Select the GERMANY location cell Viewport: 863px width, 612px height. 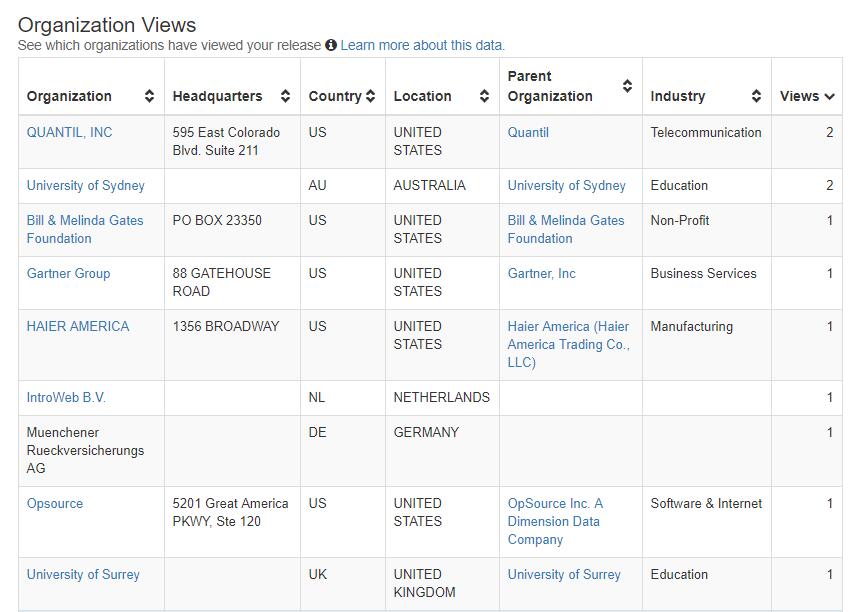coord(443,451)
